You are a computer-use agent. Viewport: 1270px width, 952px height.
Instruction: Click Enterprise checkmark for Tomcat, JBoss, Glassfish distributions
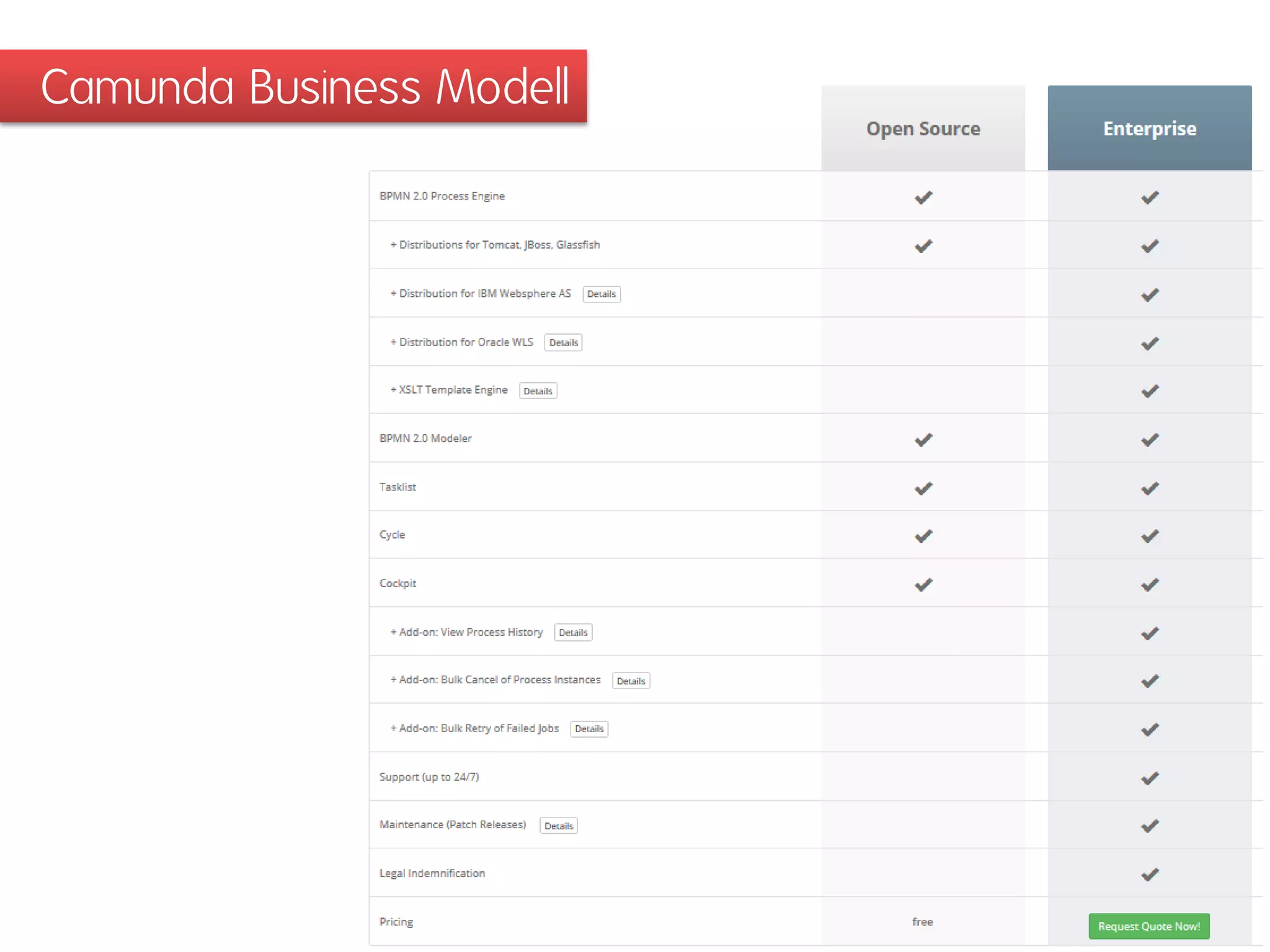tap(1150, 246)
